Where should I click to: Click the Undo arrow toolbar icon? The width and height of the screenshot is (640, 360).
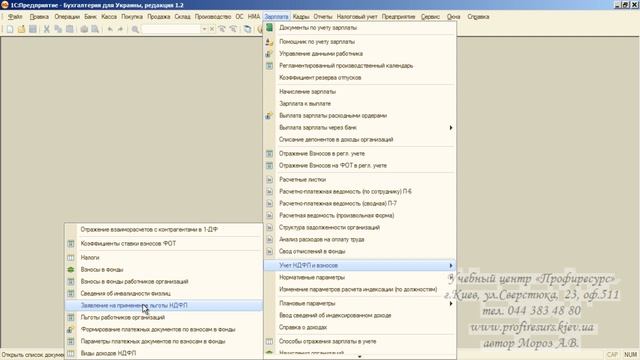point(110,29)
